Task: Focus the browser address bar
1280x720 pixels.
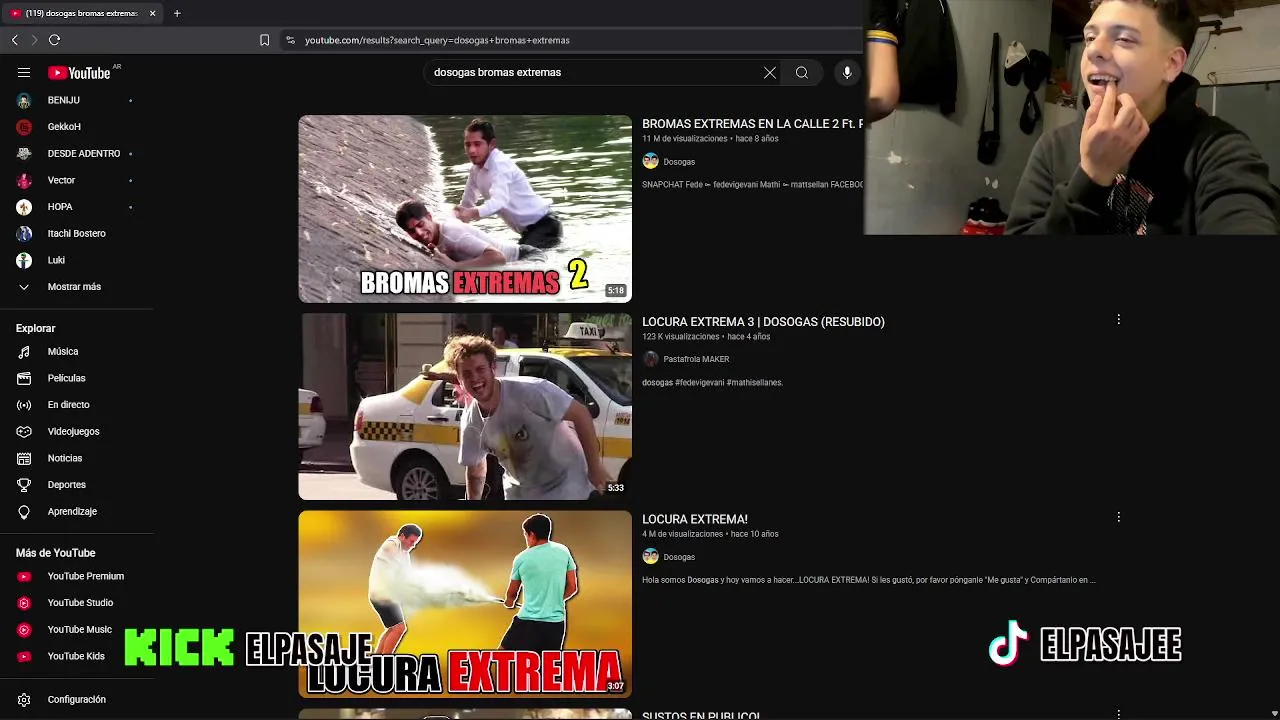Action: tap(570, 40)
